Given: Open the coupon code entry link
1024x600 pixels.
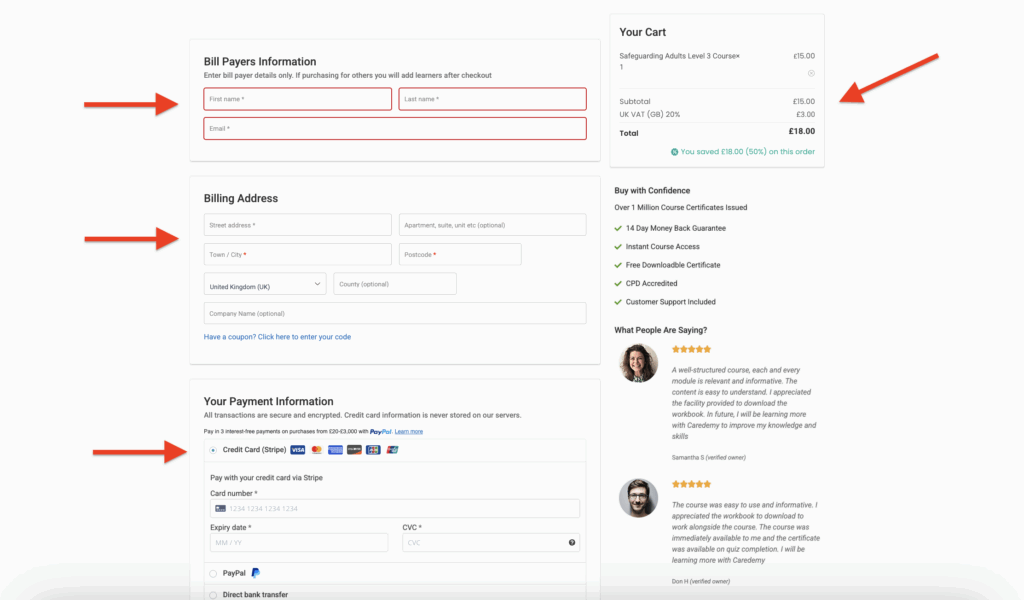Looking at the screenshot, I should pos(277,337).
